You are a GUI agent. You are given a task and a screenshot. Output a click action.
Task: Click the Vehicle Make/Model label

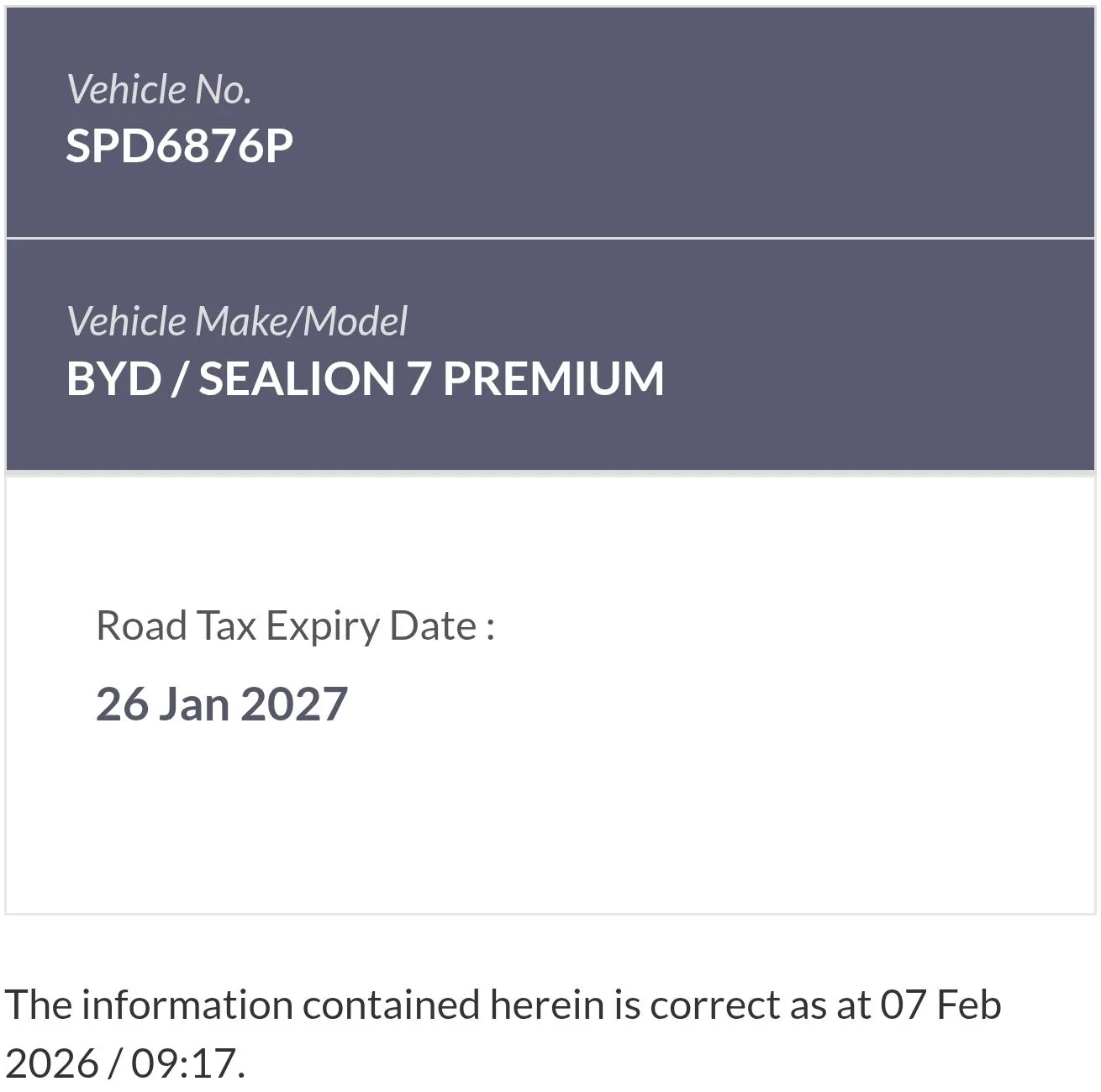236,321
